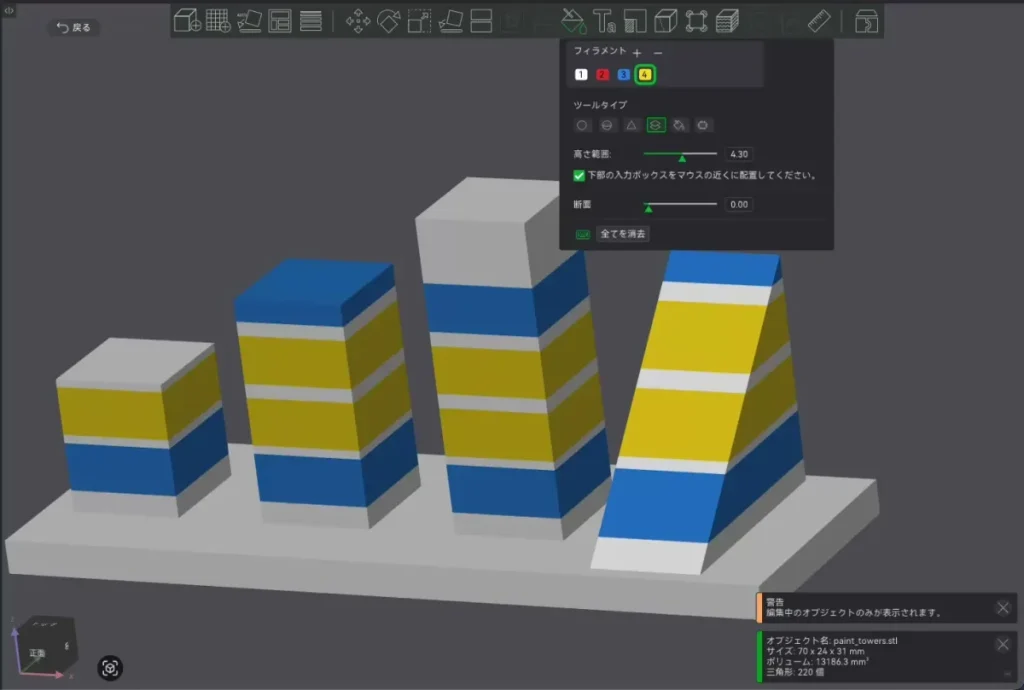Select the Measure ruler tool
The width and height of the screenshot is (1024, 690).
click(x=819, y=21)
